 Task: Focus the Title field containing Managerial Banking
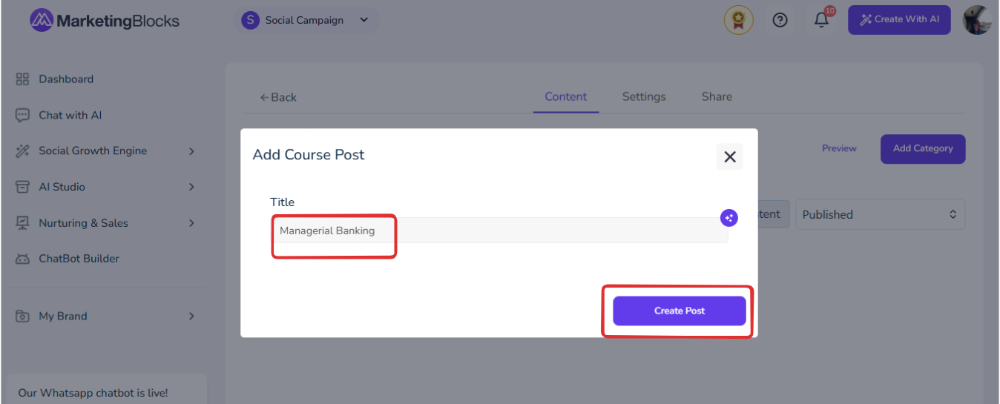tap(499, 230)
